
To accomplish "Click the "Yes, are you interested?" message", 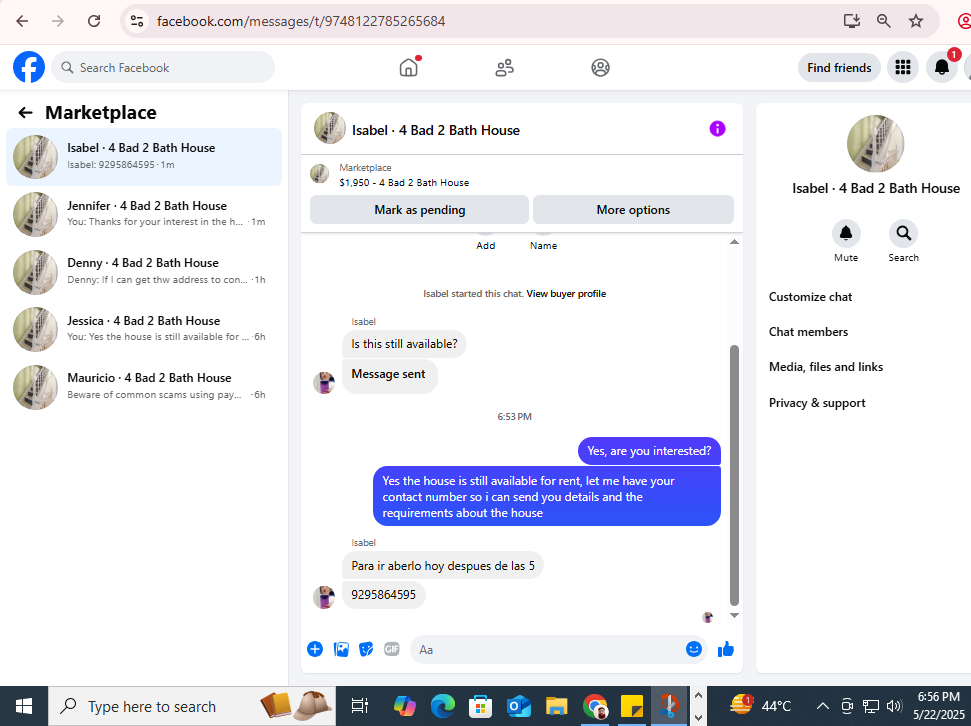I will 649,451.
